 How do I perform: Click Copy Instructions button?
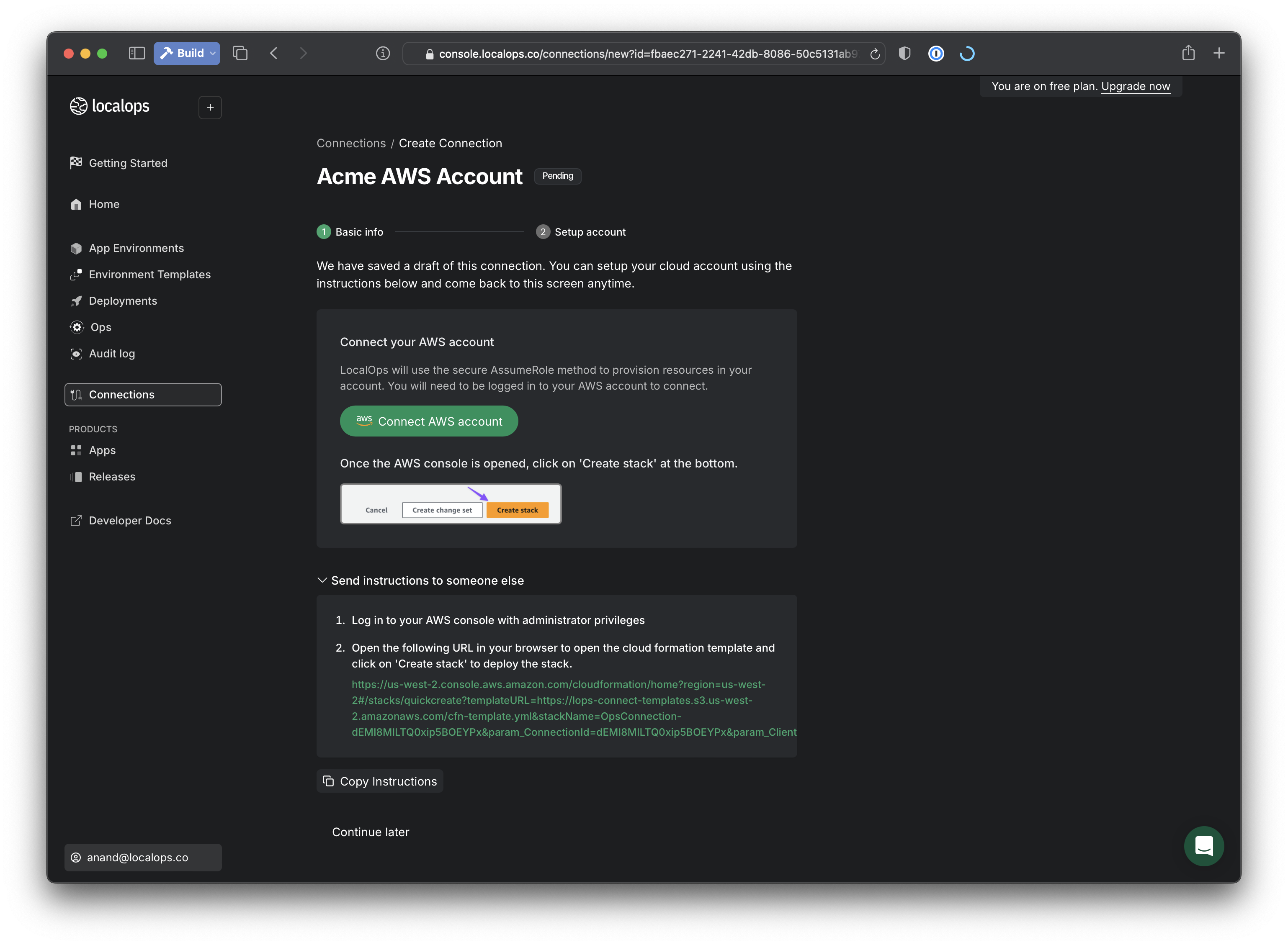click(379, 781)
